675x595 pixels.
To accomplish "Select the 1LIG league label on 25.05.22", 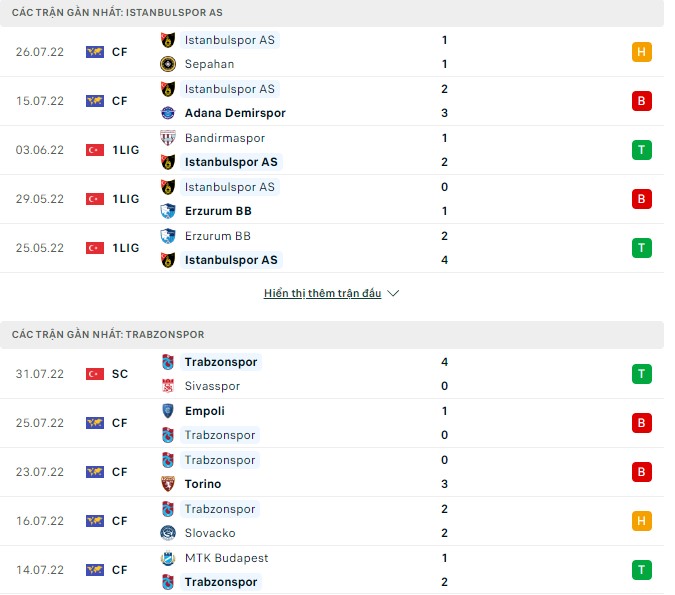I will click(126, 248).
